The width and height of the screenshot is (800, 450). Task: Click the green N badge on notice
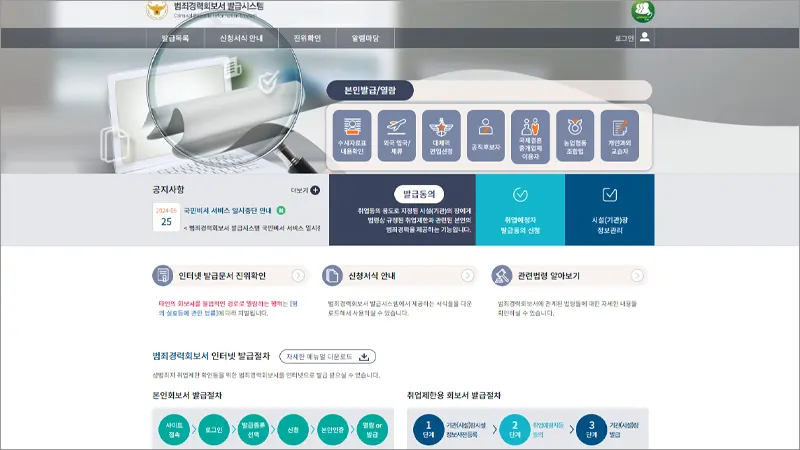pos(281,210)
